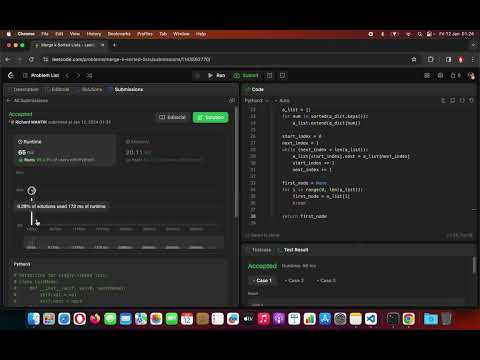Viewport: 480px width, 360px height.
Task: Open the Chrome View menu
Action: pos(75,34)
